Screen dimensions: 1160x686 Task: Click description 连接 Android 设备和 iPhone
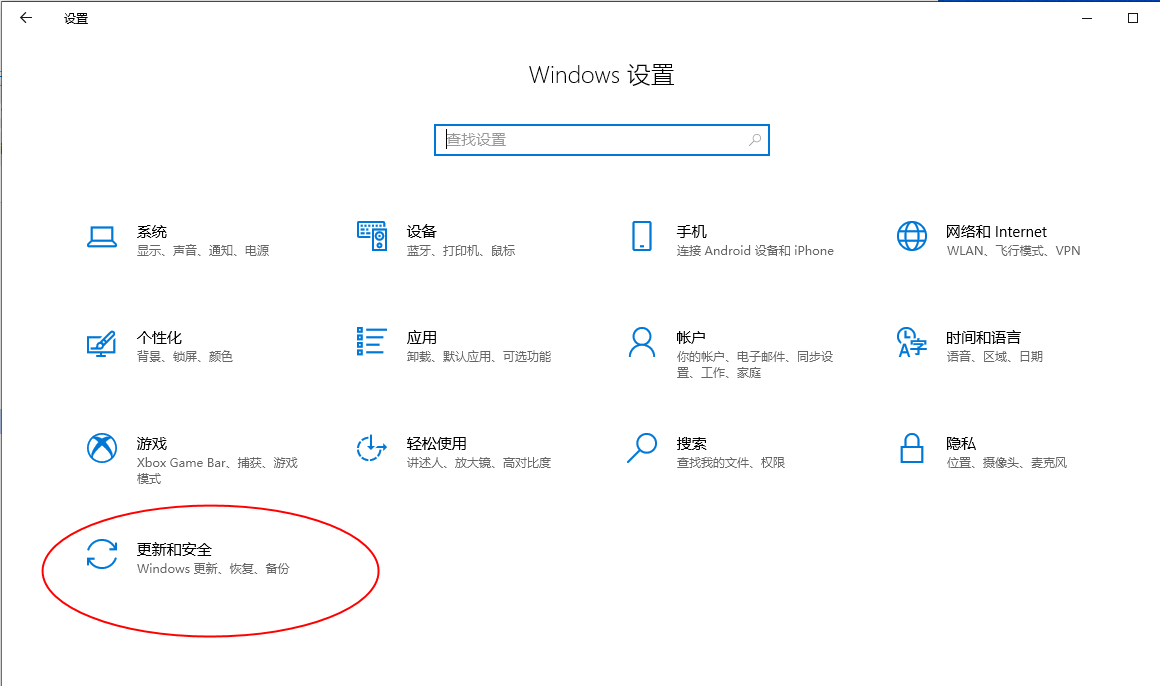(755, 251)
